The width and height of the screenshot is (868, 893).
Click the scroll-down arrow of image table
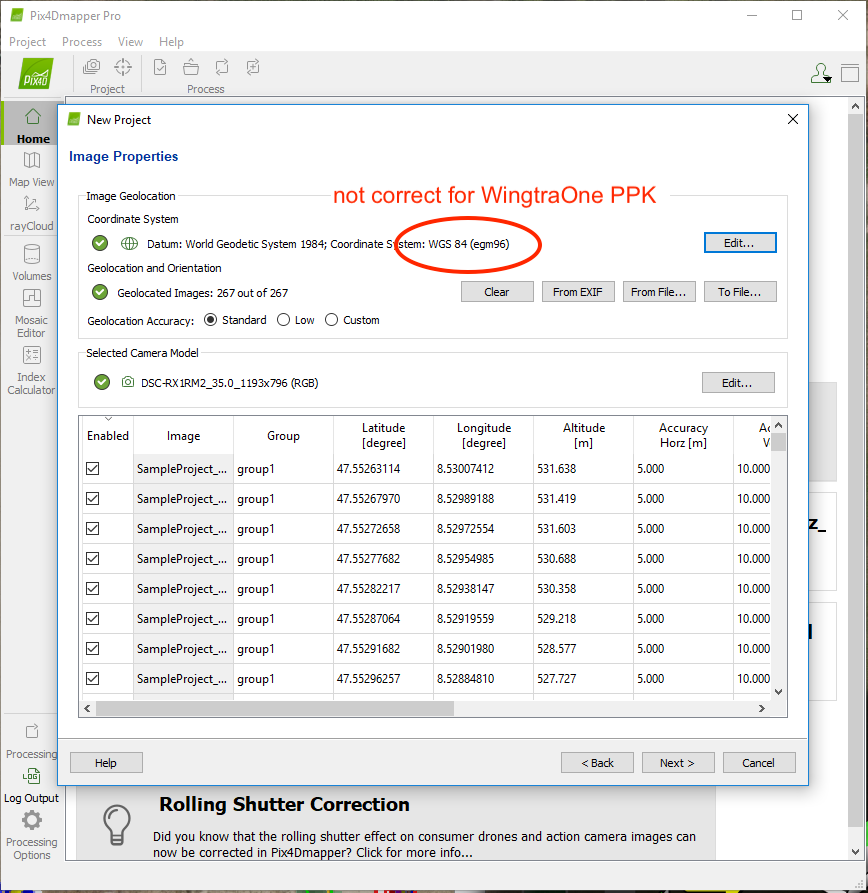pos(778,691)
